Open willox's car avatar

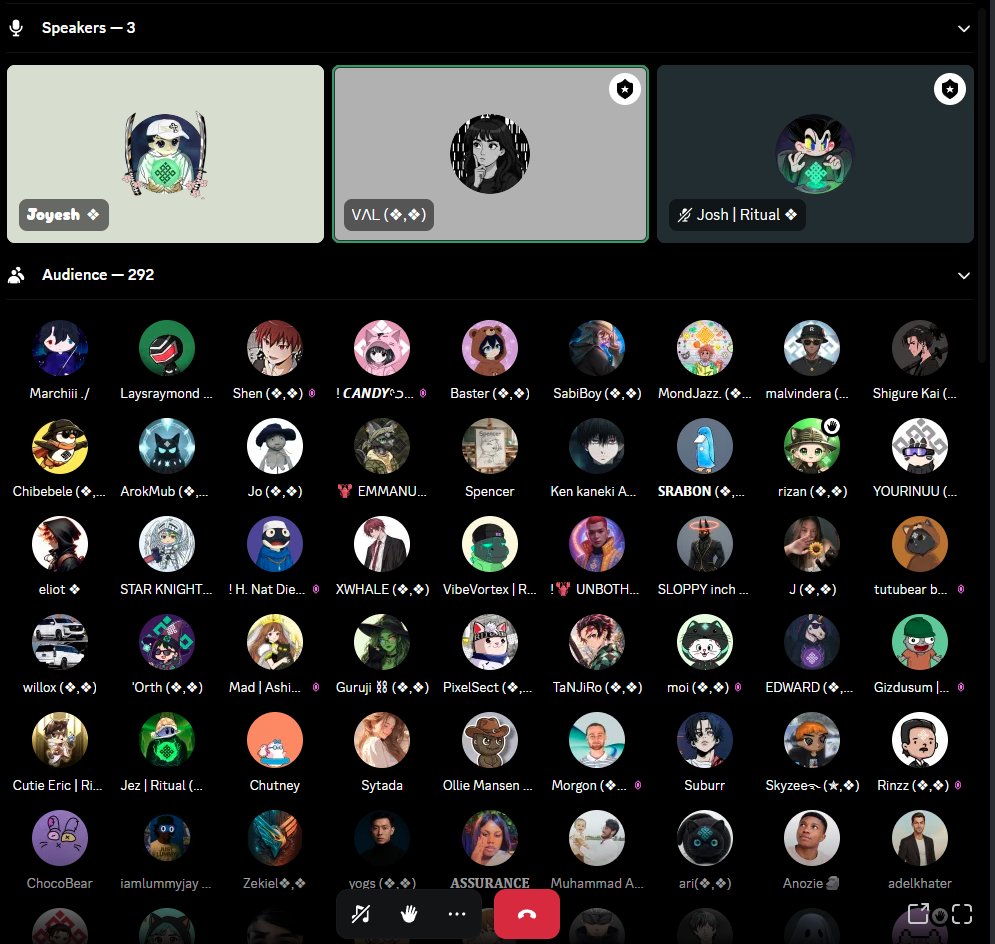[x=60, y=642]
